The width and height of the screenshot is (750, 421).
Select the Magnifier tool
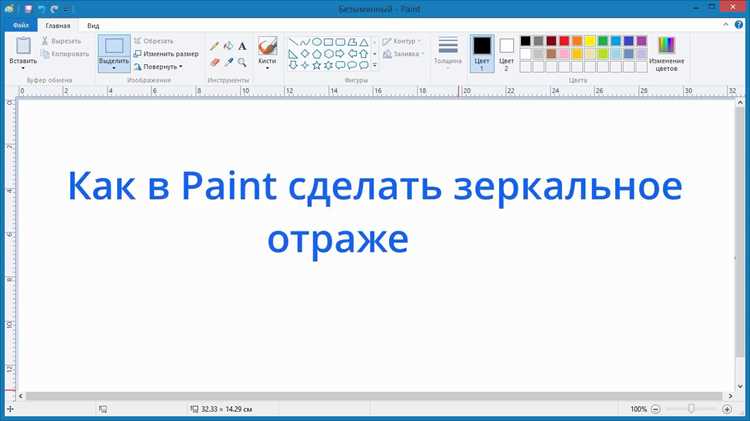click(242, 62)
